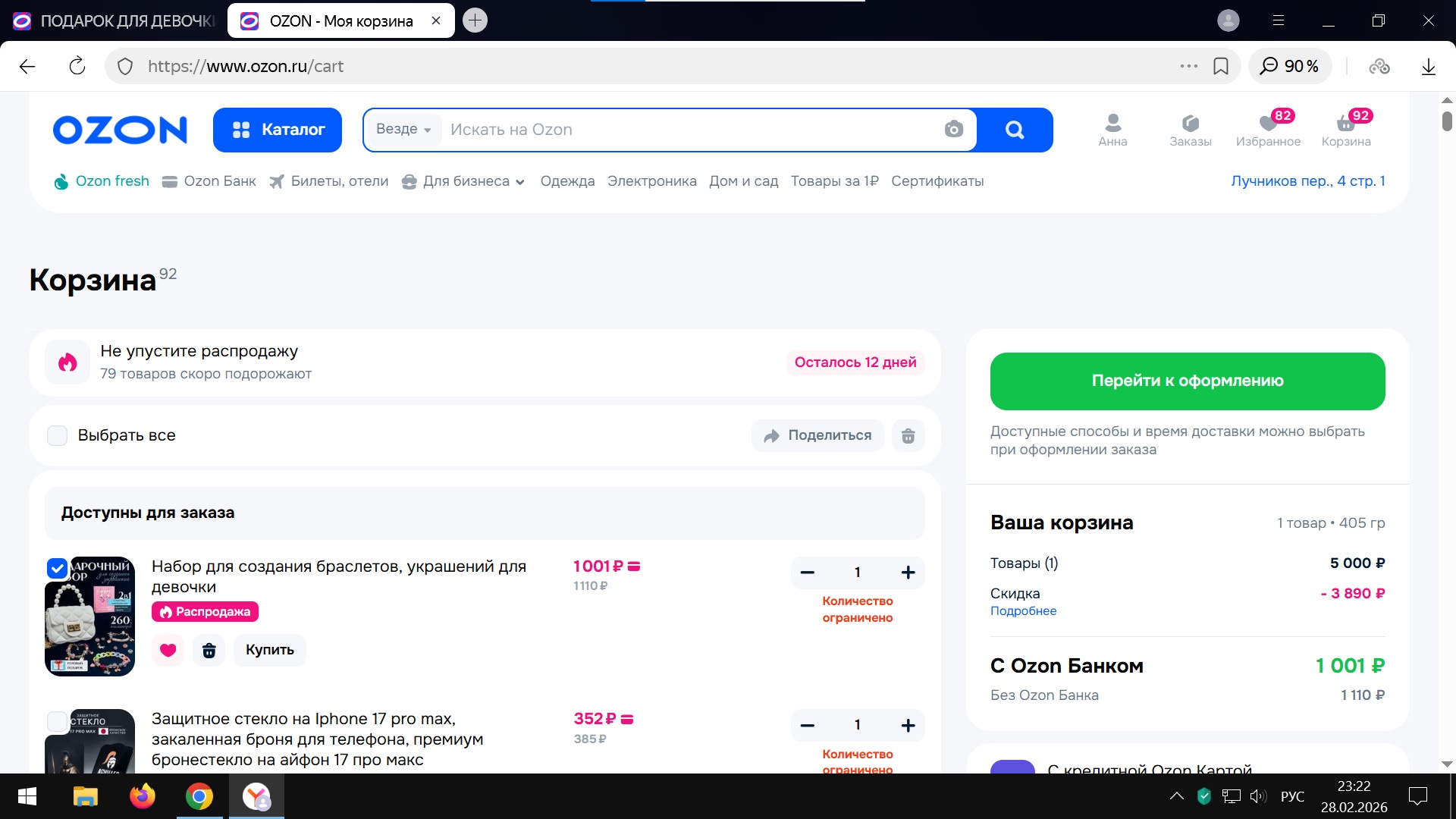Expand the Для бизнеса dropdown menu

click(x=464, y=181)
